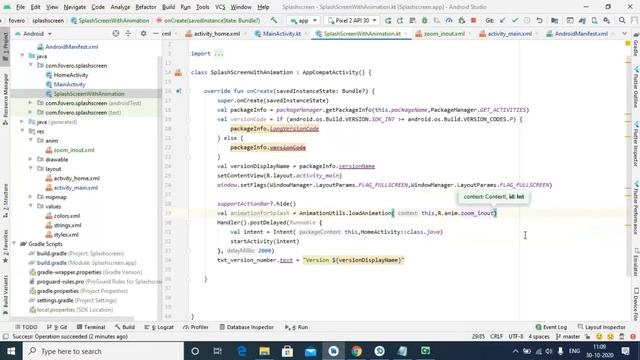
Task: Open the AVD Manager device icon
Action: (x=595, y=20)
